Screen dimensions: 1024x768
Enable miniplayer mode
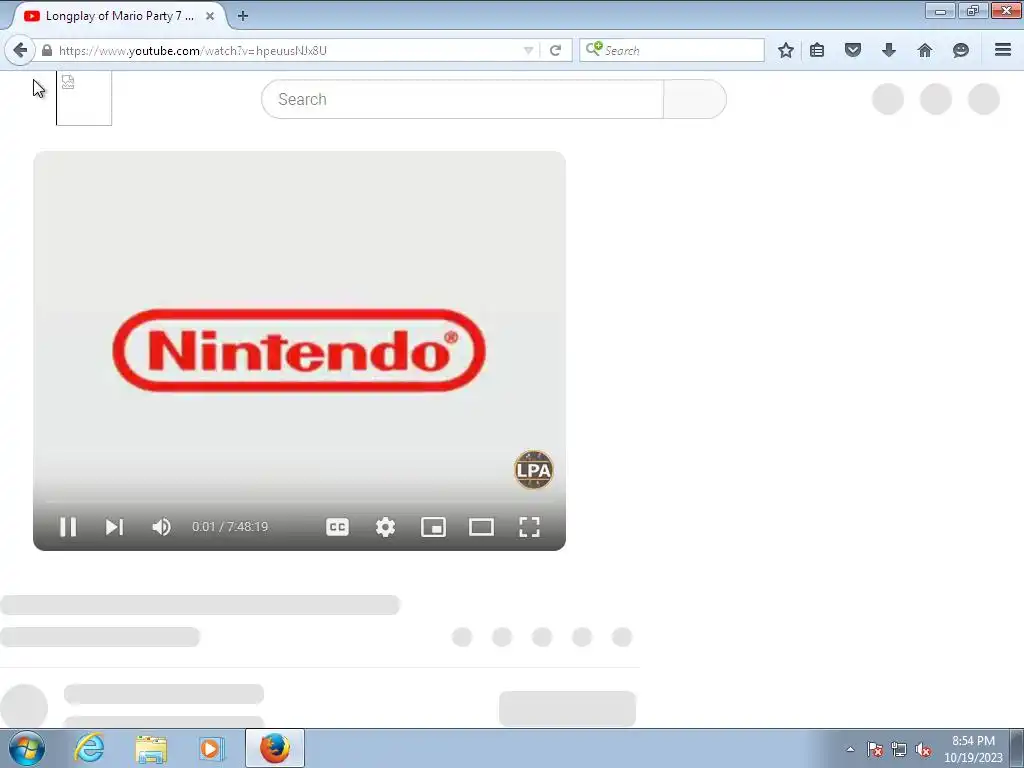(x=434, y=527)
